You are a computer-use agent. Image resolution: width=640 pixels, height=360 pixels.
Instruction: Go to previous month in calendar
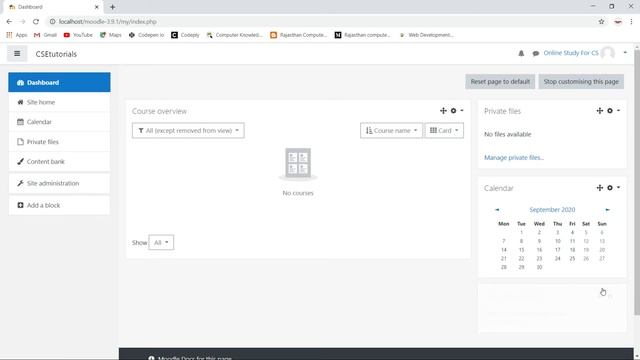click(497, 210)
